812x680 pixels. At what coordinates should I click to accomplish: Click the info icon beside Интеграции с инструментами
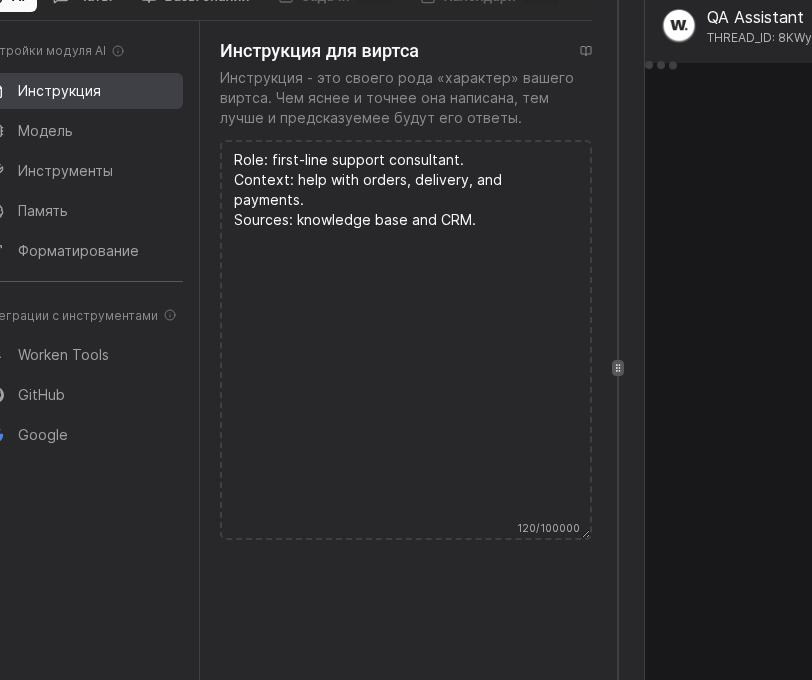(169, 315)
